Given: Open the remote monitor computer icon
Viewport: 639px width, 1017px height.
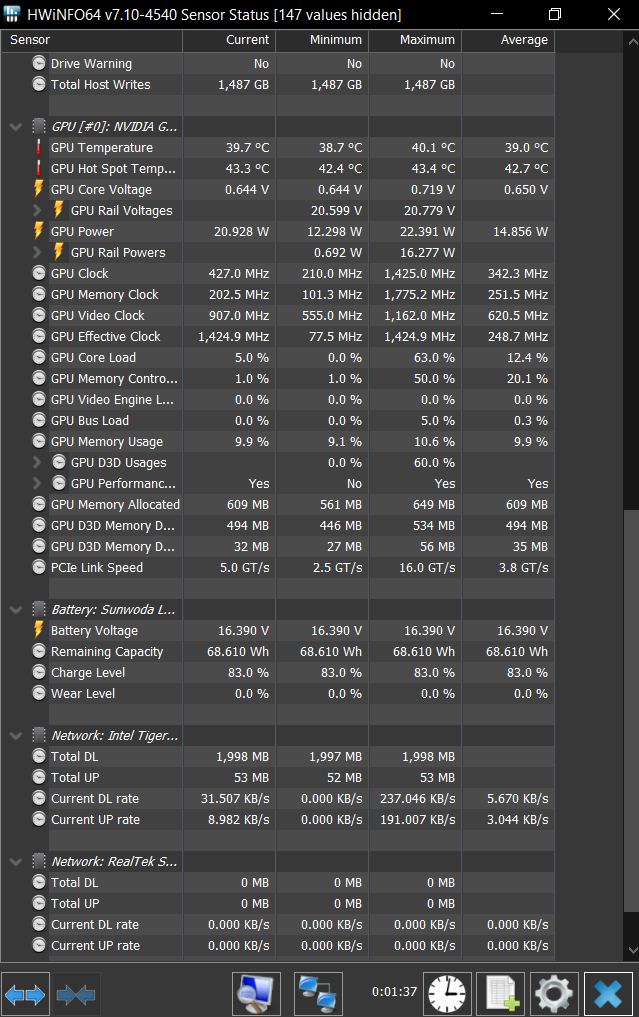Looking at the screenshot, I should (x=256, y=994).
